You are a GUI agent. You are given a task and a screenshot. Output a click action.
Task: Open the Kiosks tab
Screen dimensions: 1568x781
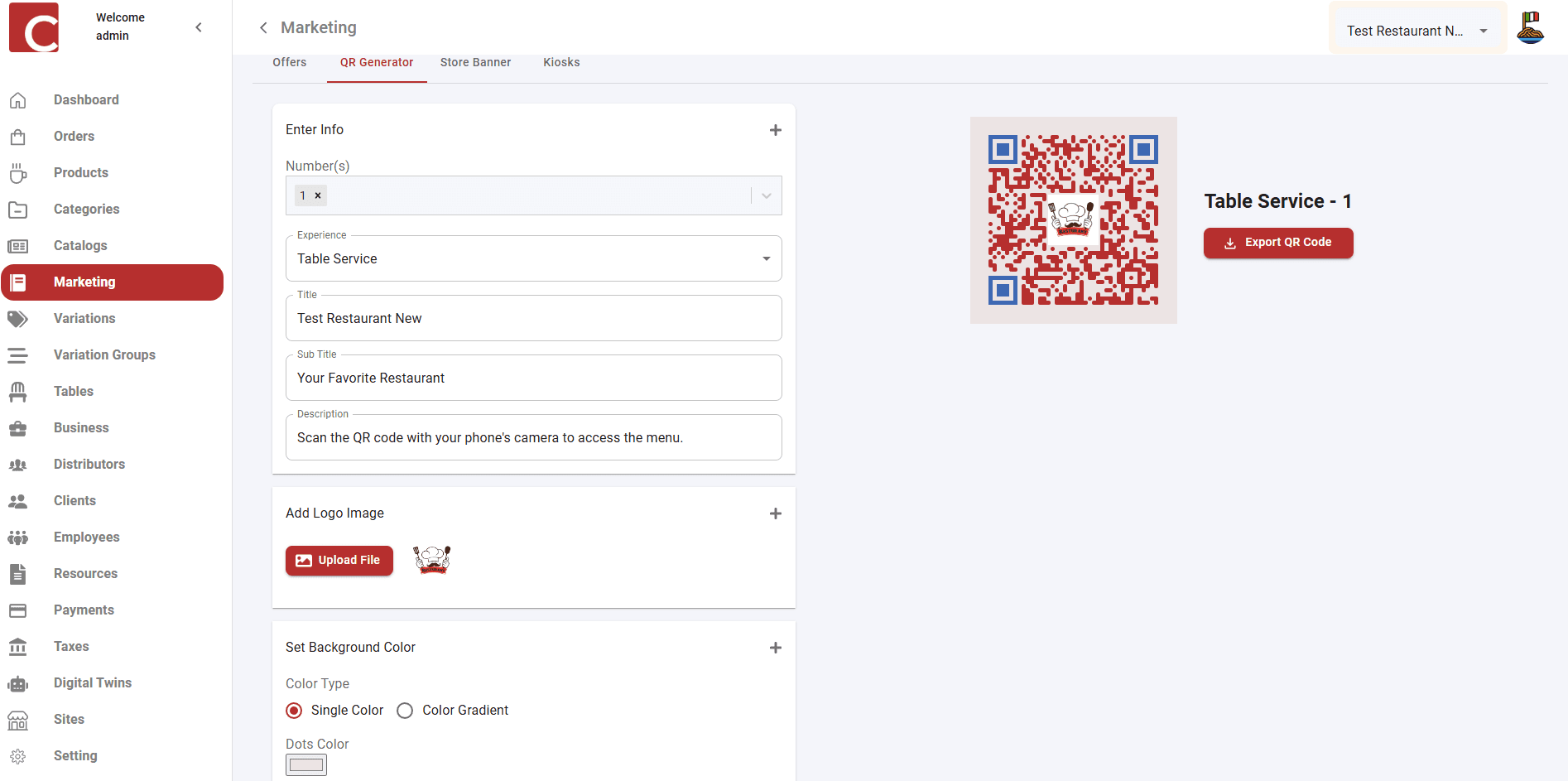561,62
